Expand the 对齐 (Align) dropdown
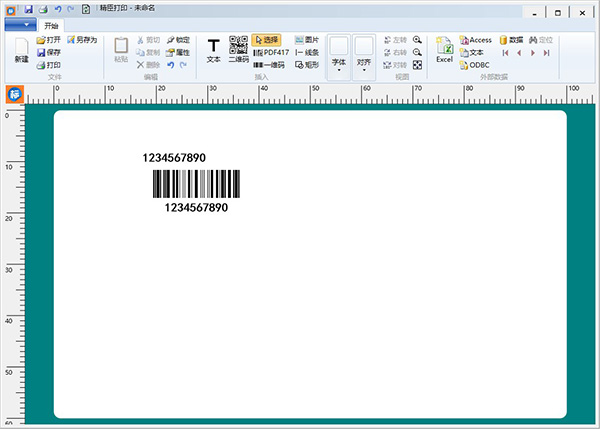600x429 pixels. [x=364, y=57]
